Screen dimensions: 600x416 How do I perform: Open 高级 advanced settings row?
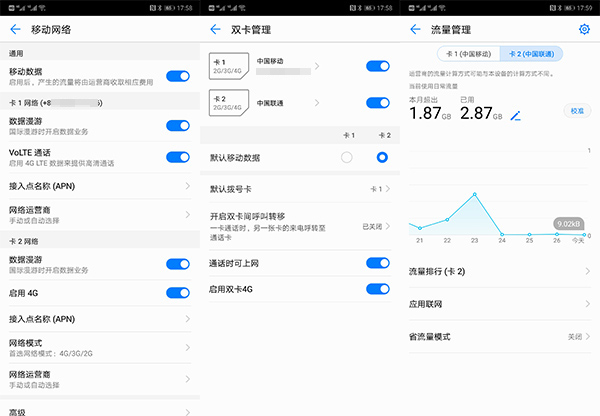pos(100,410)
